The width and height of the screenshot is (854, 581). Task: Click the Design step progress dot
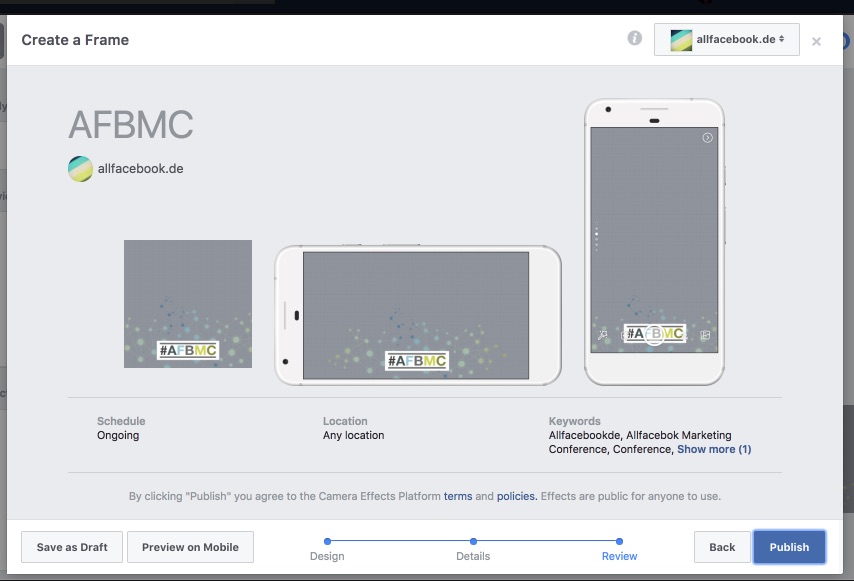click(x=327, y=541)
